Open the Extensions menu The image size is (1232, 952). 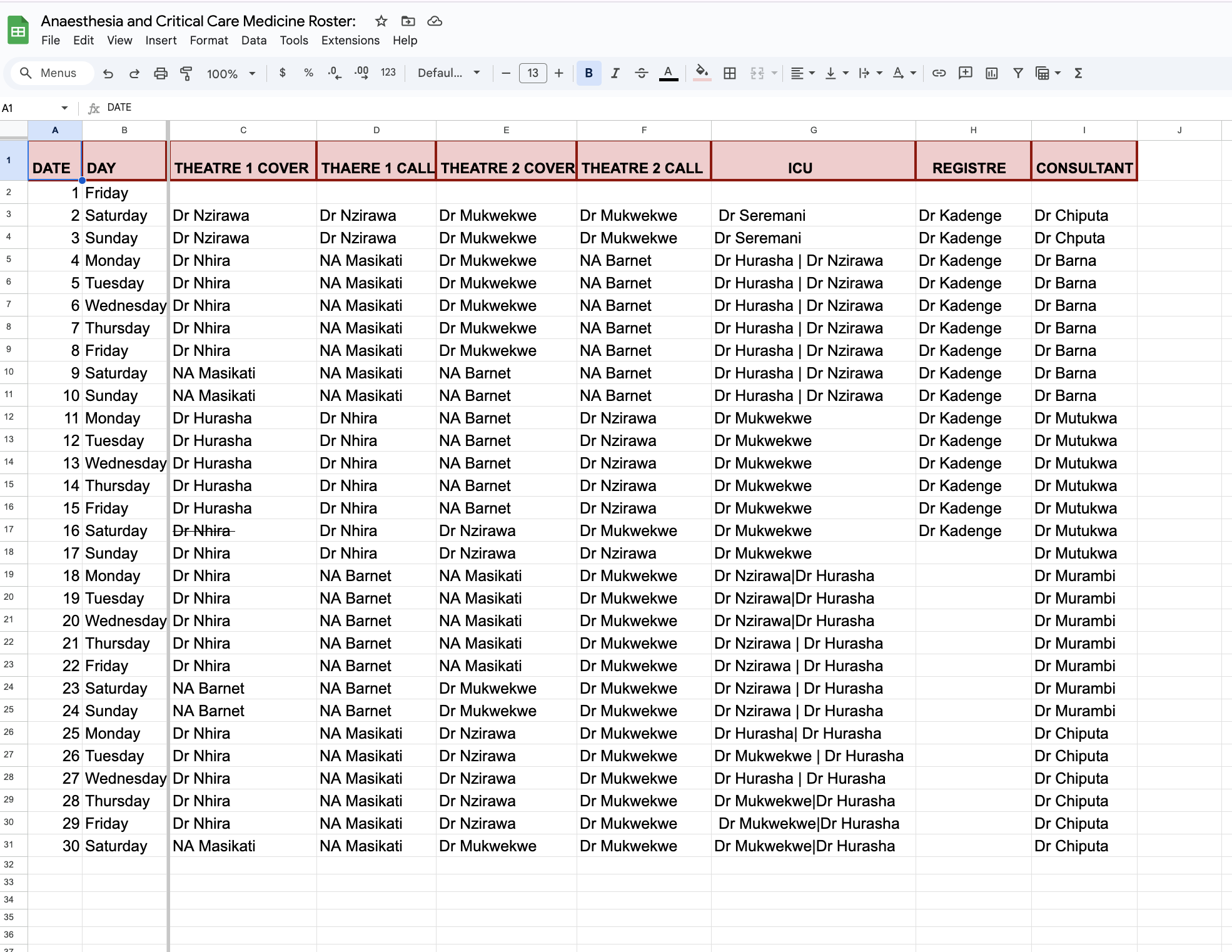(x=350, y=40)
